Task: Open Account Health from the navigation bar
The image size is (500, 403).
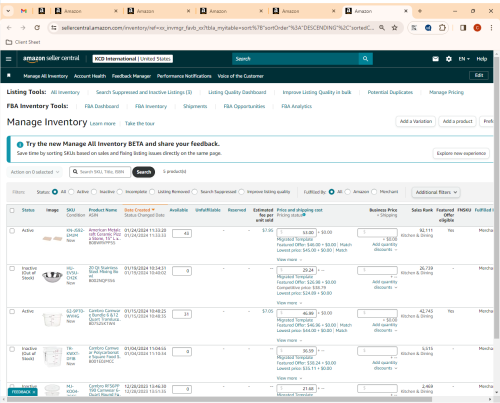Action: tap(90, 76)
